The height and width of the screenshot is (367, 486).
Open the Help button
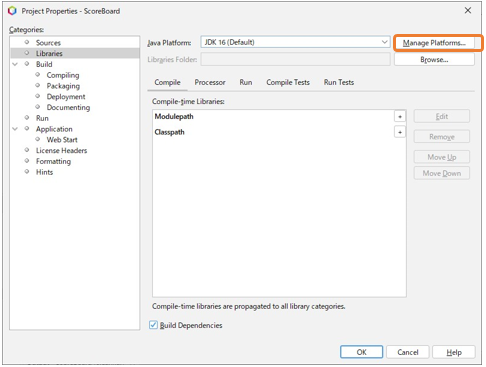[454, 352]
